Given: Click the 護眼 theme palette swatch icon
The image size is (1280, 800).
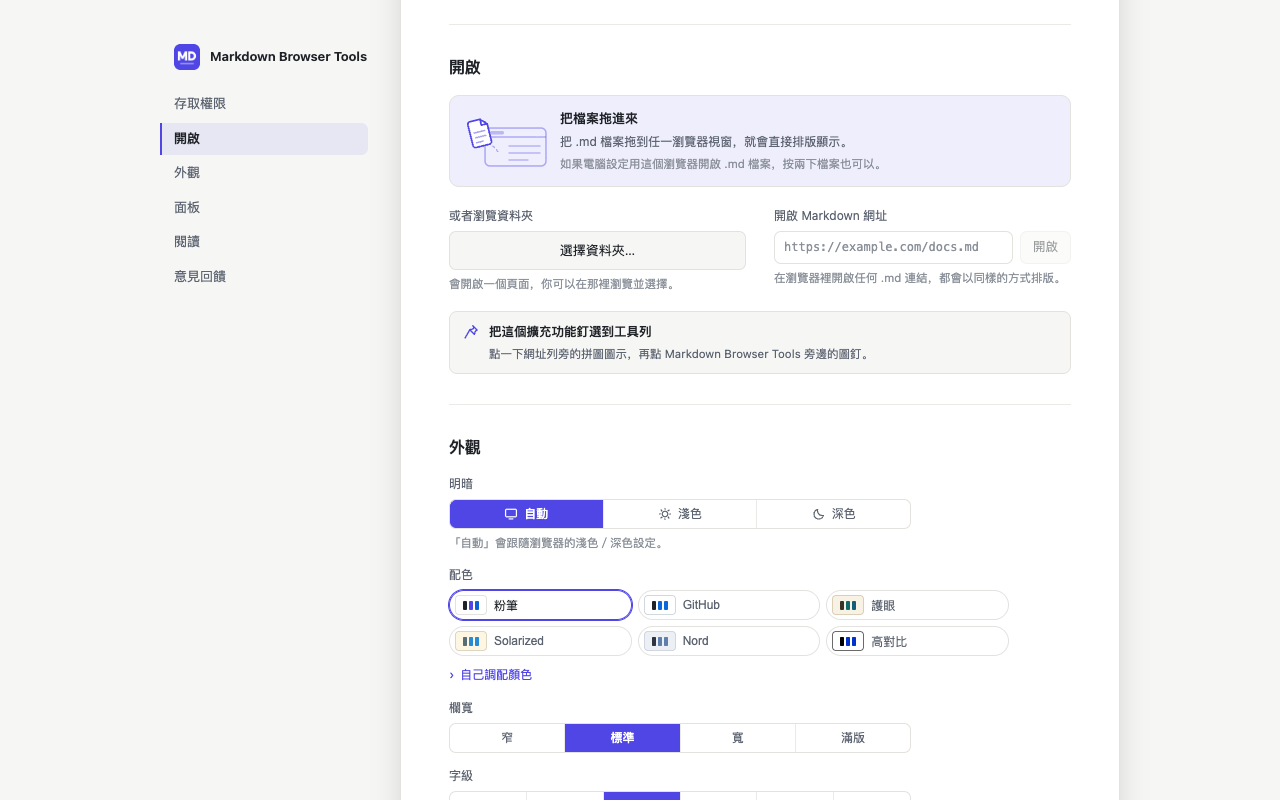Looking at the screenshot, I should point(848,605).
